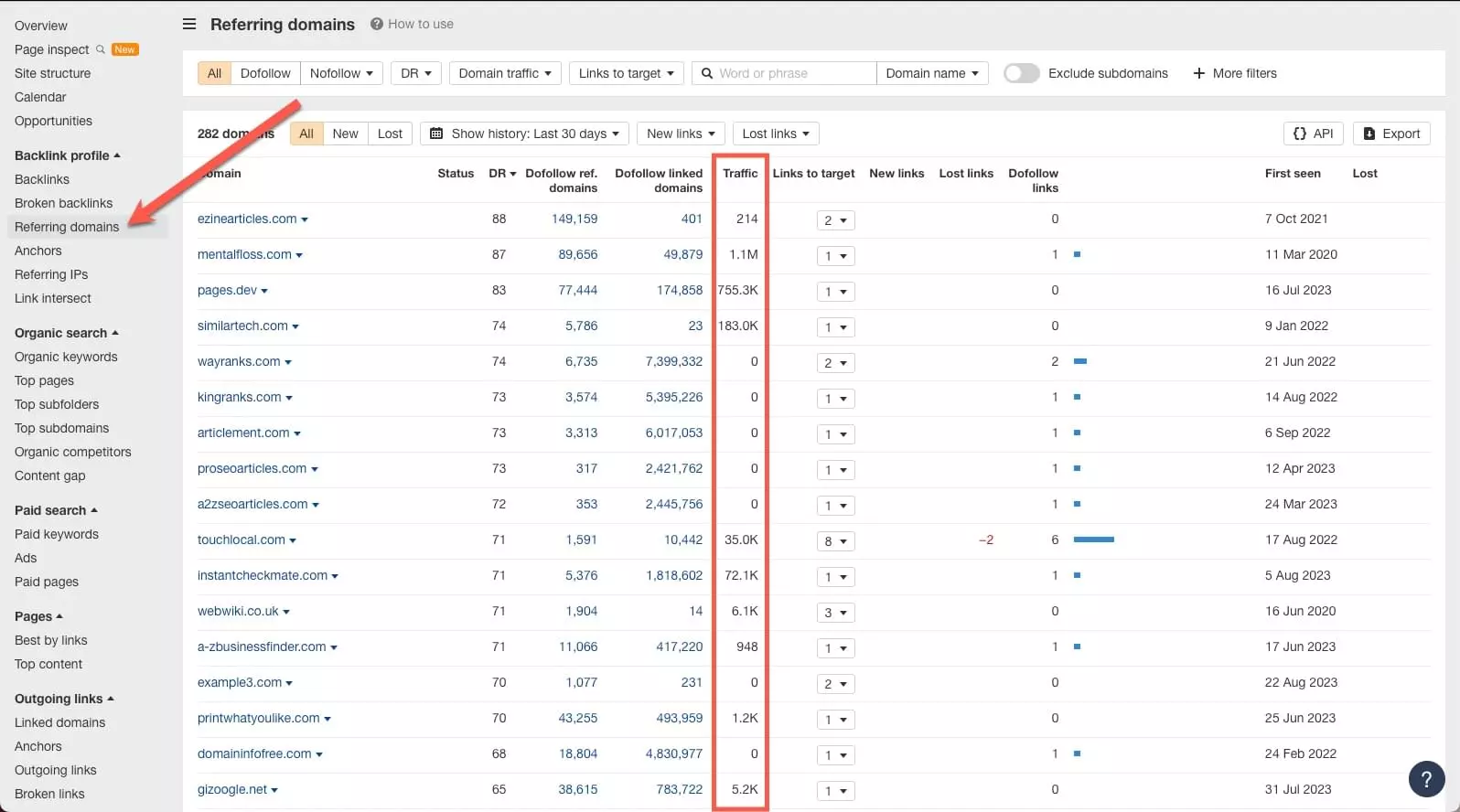Open Broken backlinks in the sidebar

pos(64,203)
